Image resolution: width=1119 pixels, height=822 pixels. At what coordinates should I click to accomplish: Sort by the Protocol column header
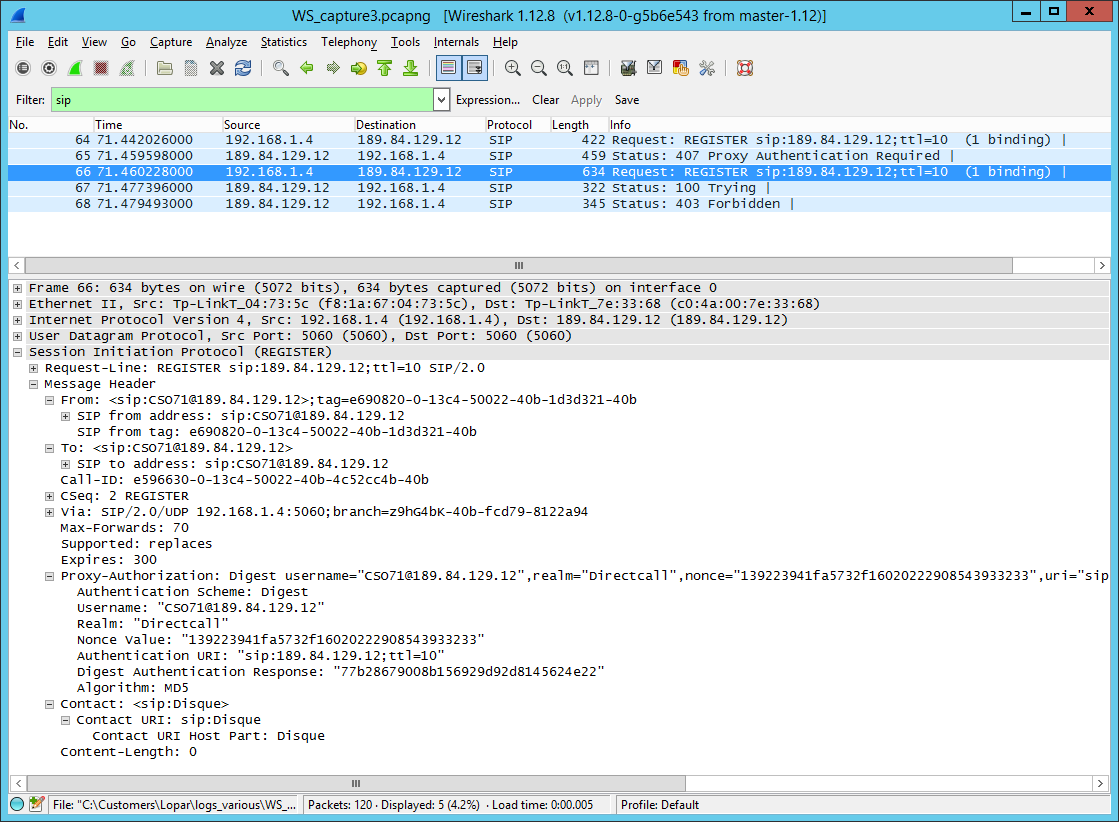coord(517,125)
